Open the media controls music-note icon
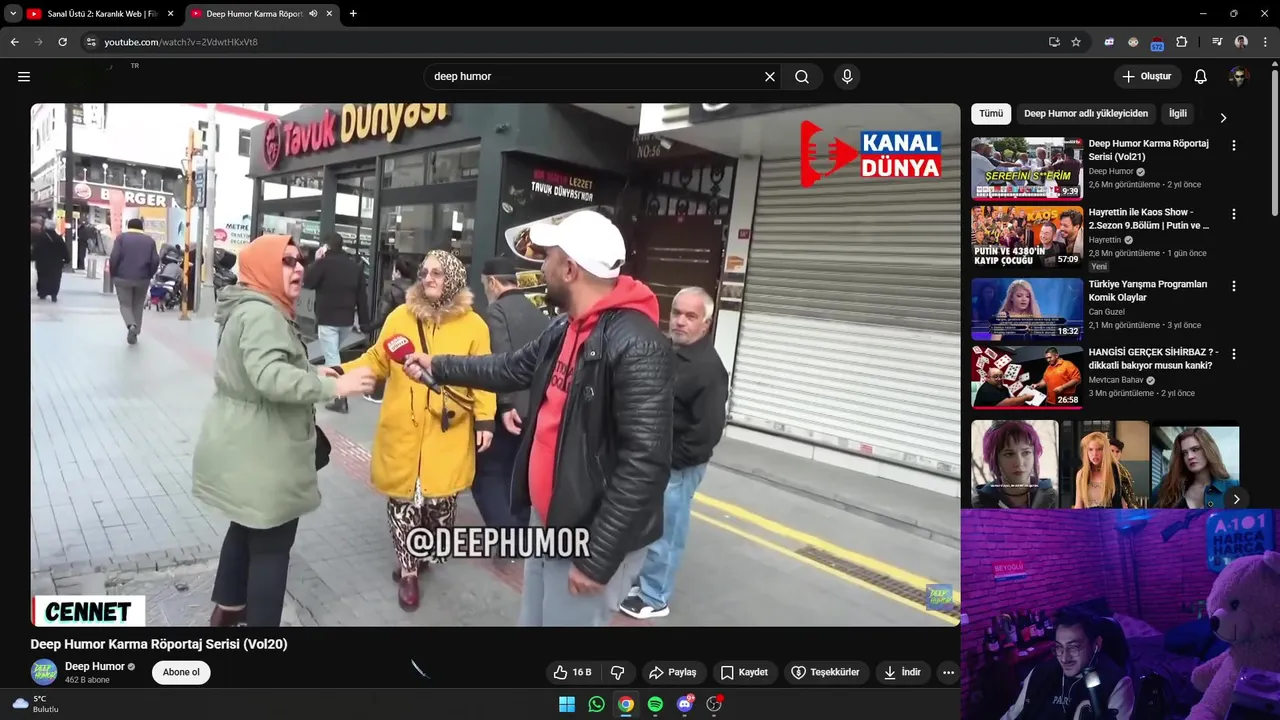The image size is (1280, 720). (x=1217, y=42)
